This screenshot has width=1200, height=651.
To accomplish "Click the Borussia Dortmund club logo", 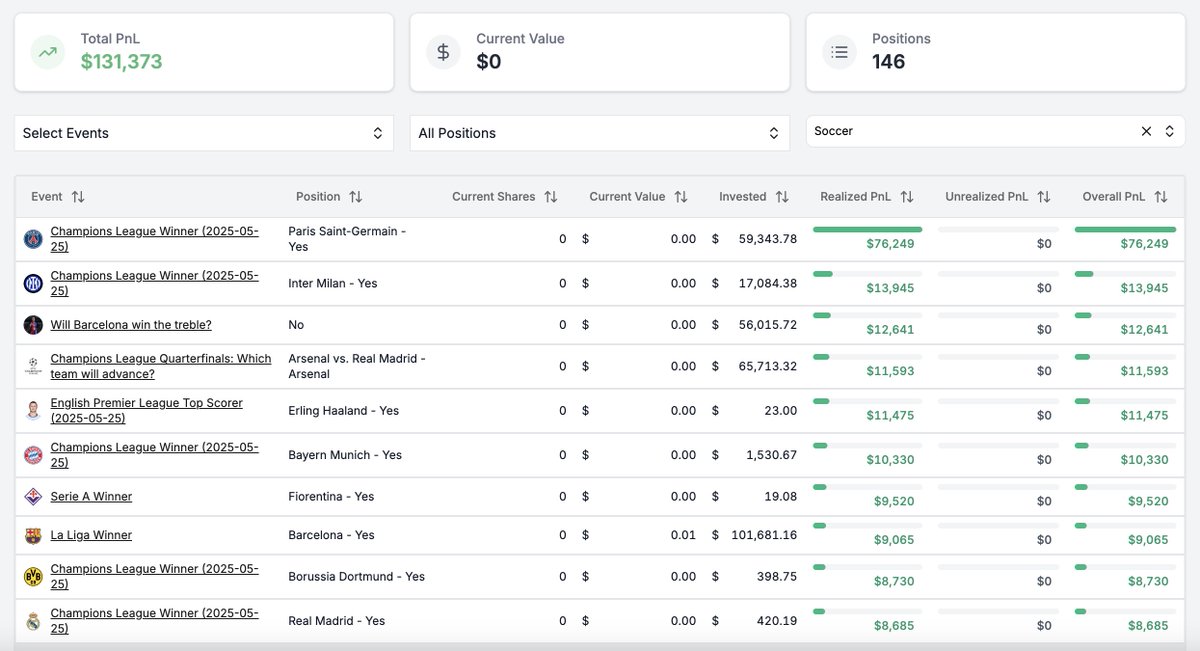I will point(33,577).
